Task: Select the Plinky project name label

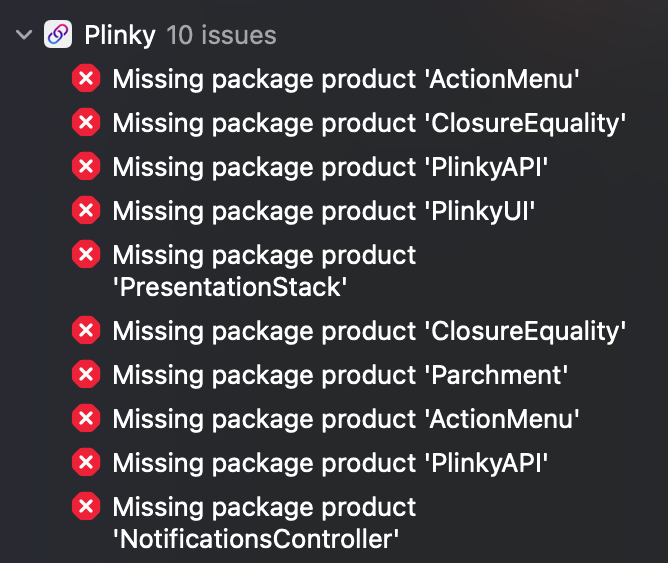Action: pyautogui.click(x=119, y=36)
